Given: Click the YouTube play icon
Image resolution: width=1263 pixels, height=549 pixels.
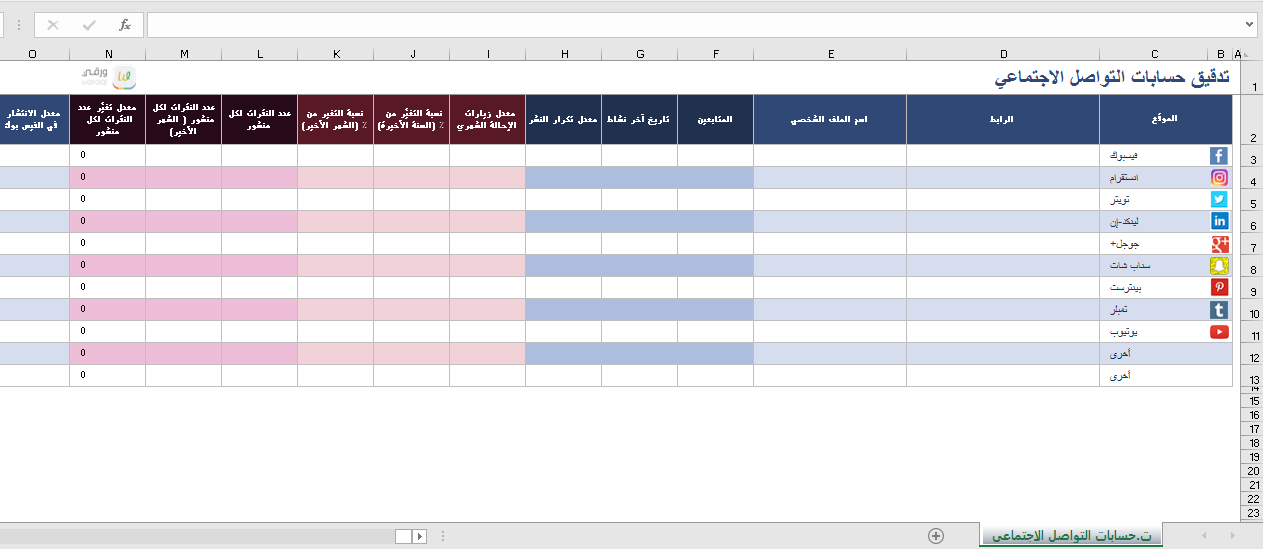Looking at the screenshot, I should point(1219,332).
